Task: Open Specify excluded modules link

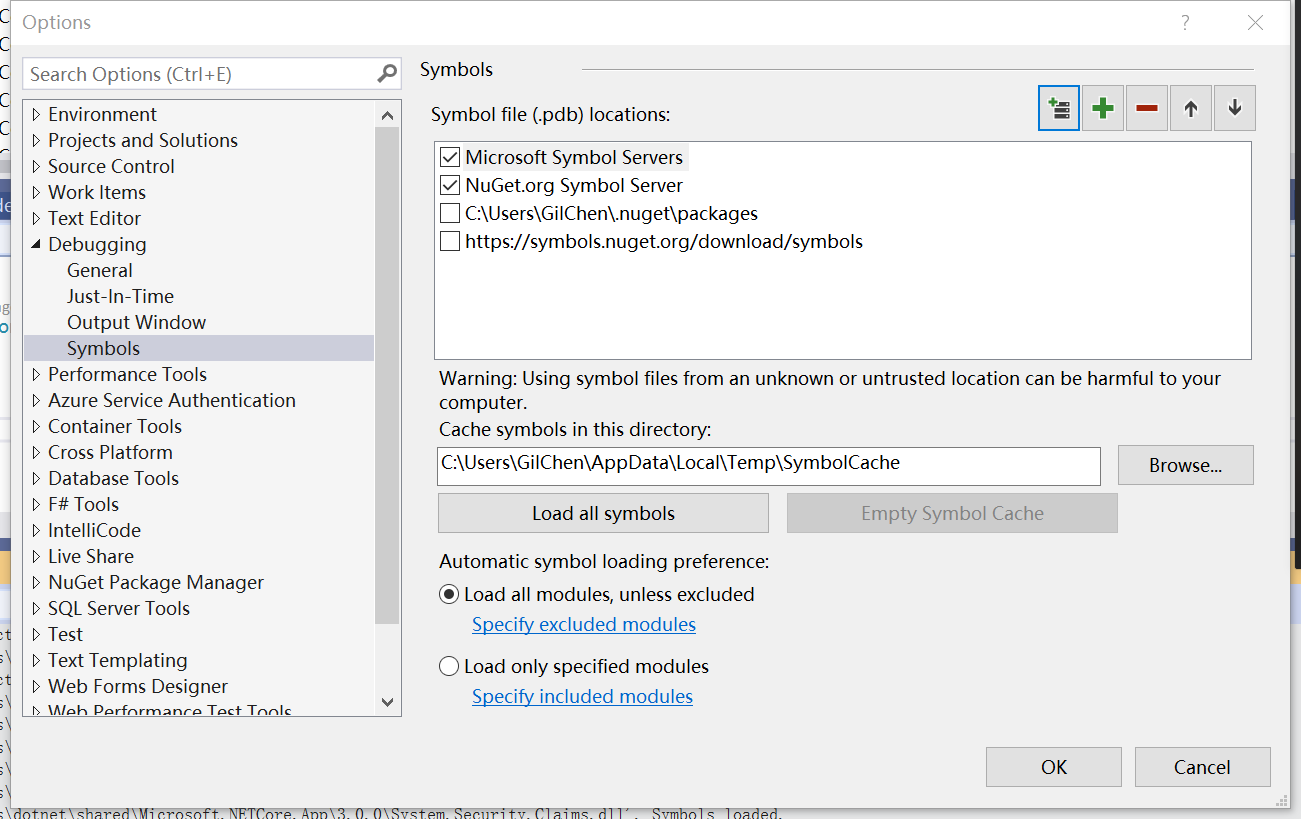Action: pyautogui.click(x=583, y=624)
